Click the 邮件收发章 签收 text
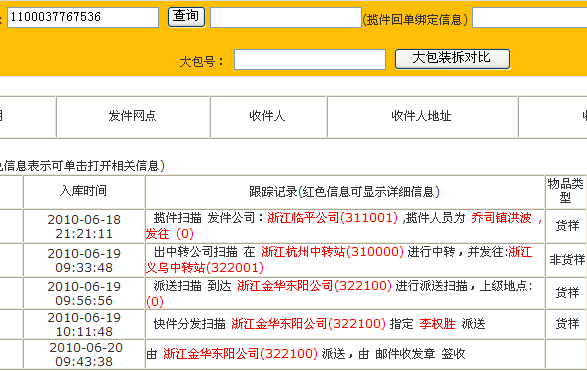 [x=420, y=353]
